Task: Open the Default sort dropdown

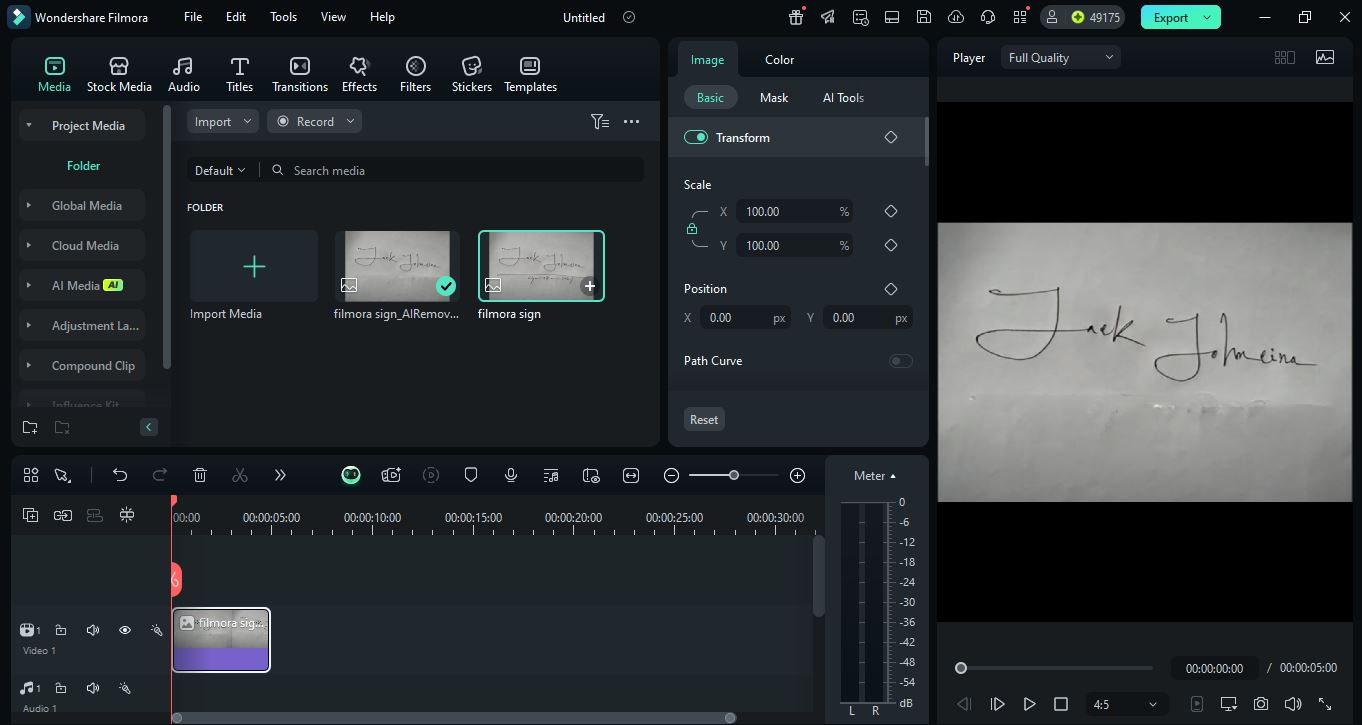Action: tap(219, 170)
